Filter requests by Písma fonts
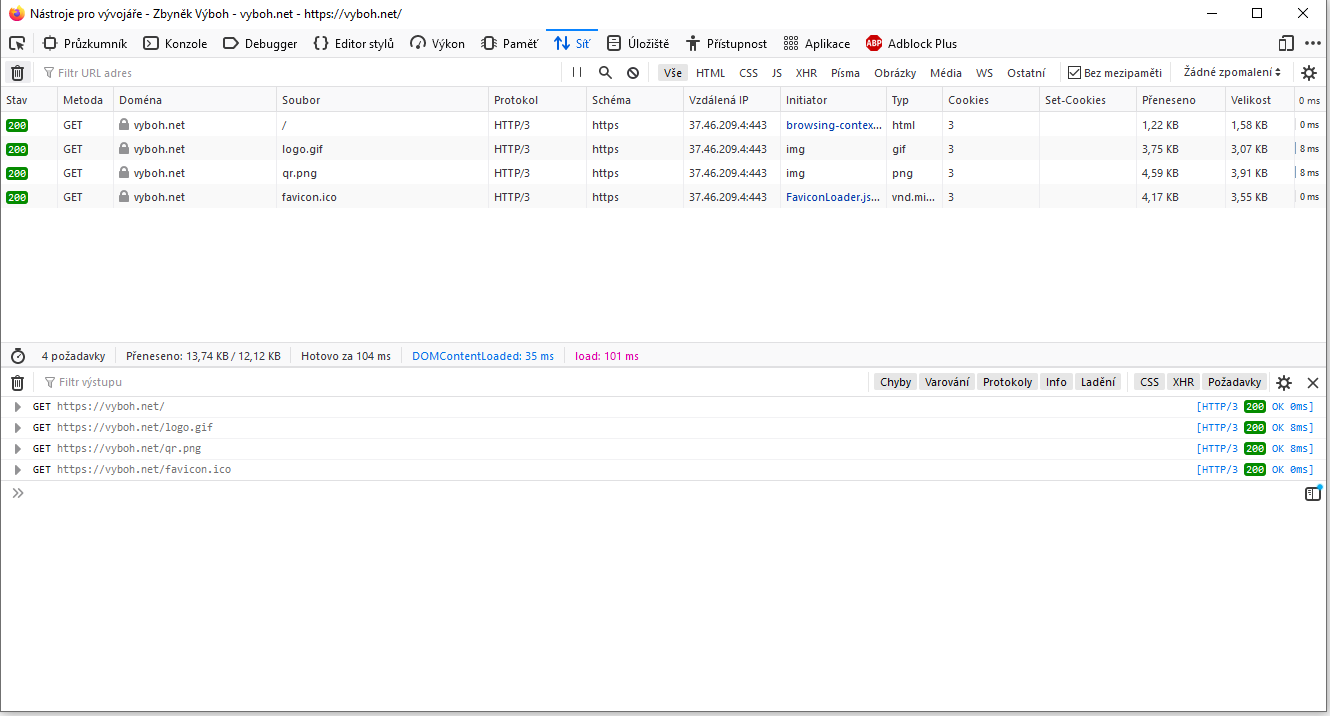The image size is (1330, 716). tap(845, 73)
